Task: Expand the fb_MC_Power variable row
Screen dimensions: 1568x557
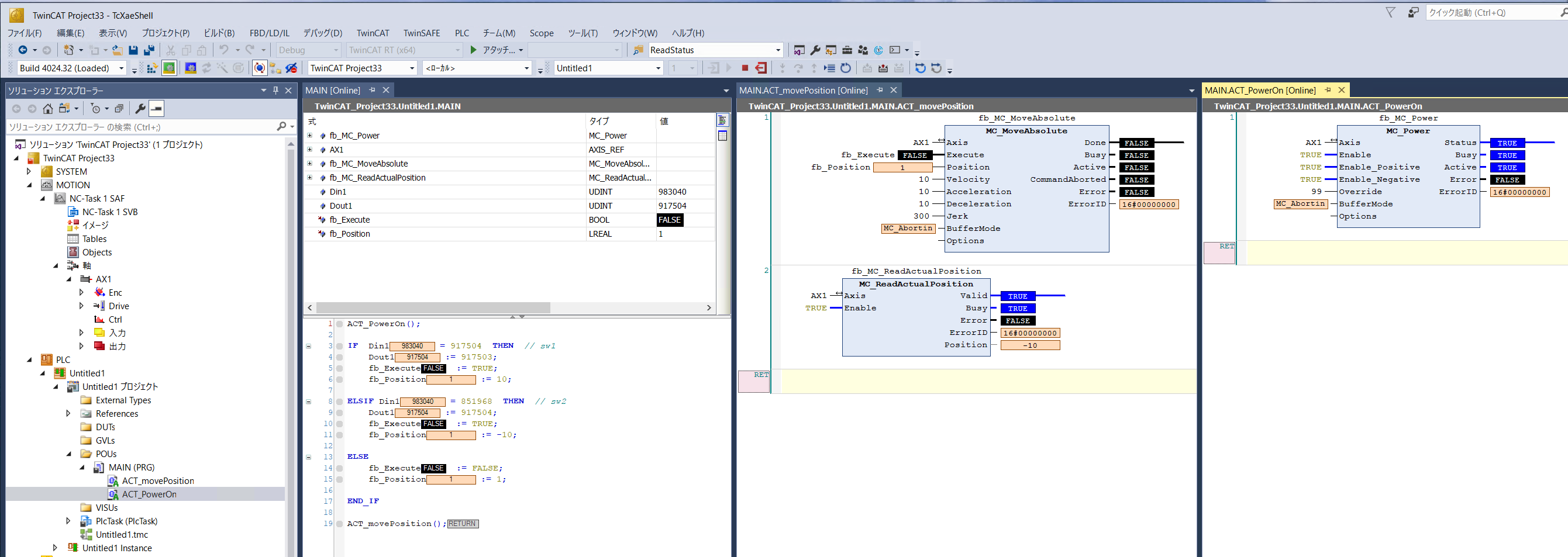Action: [x=310, y=136]
